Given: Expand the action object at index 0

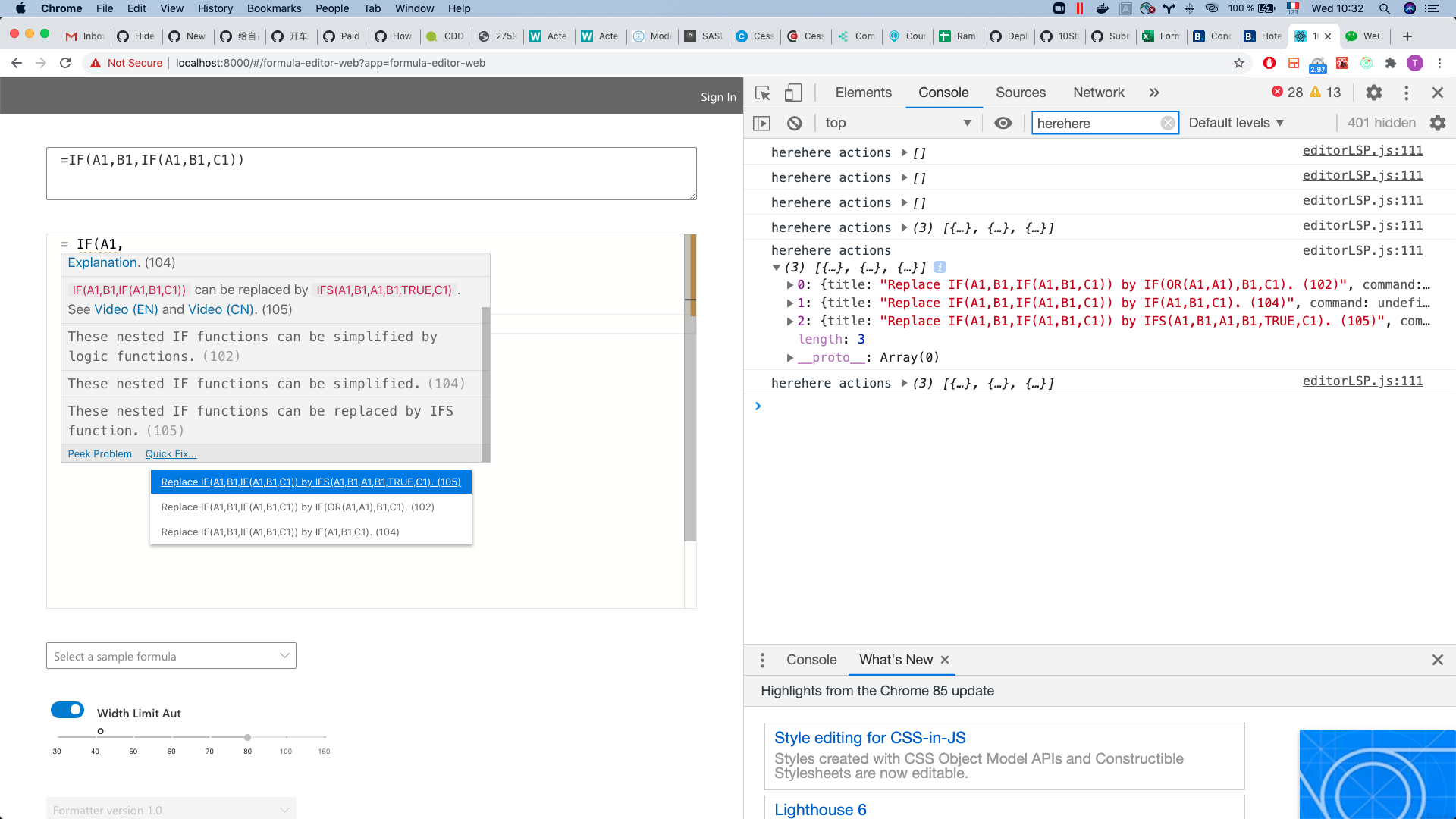Looking at the screenshot, I should point(791,284).
